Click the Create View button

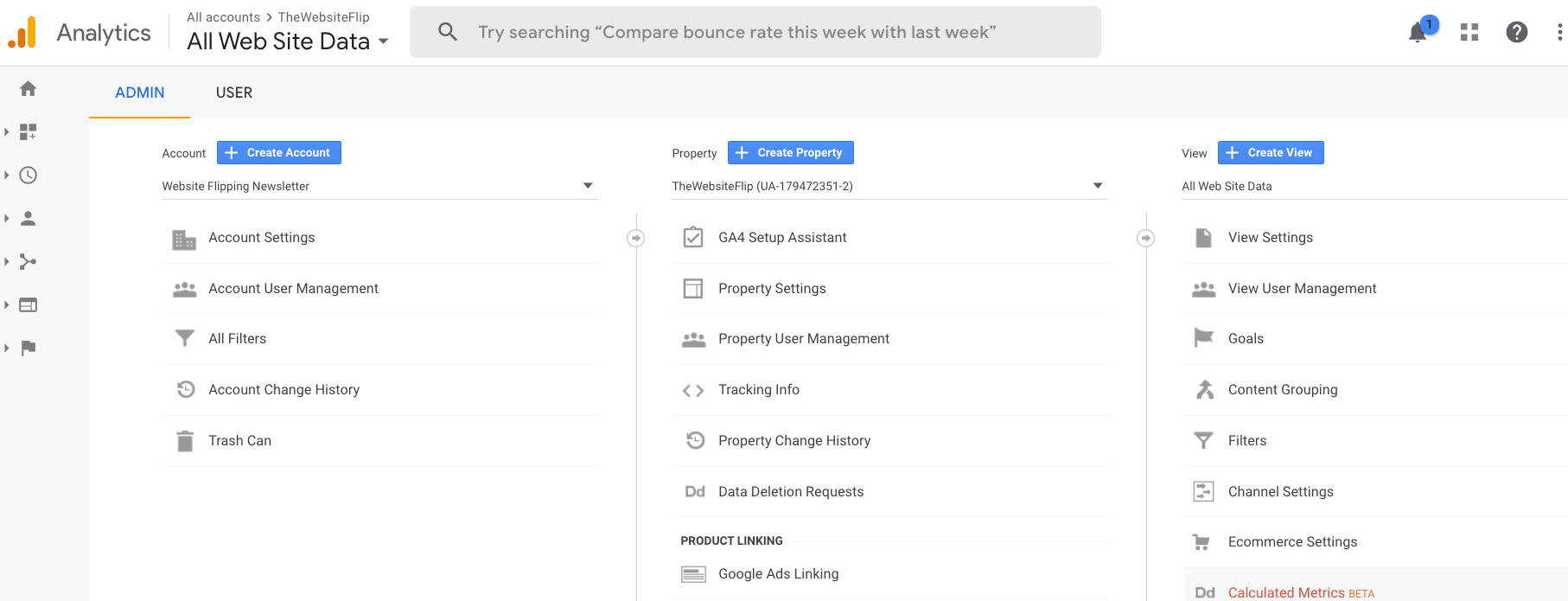click(1271, 152)
